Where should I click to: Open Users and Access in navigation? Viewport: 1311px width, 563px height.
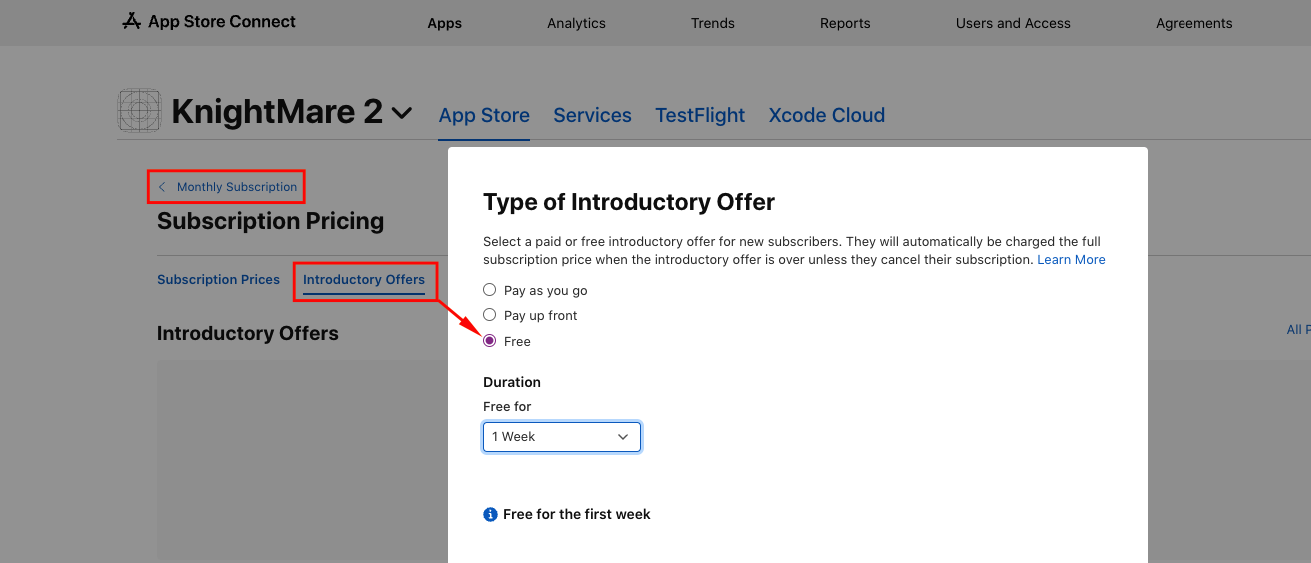pos(1013,23)
